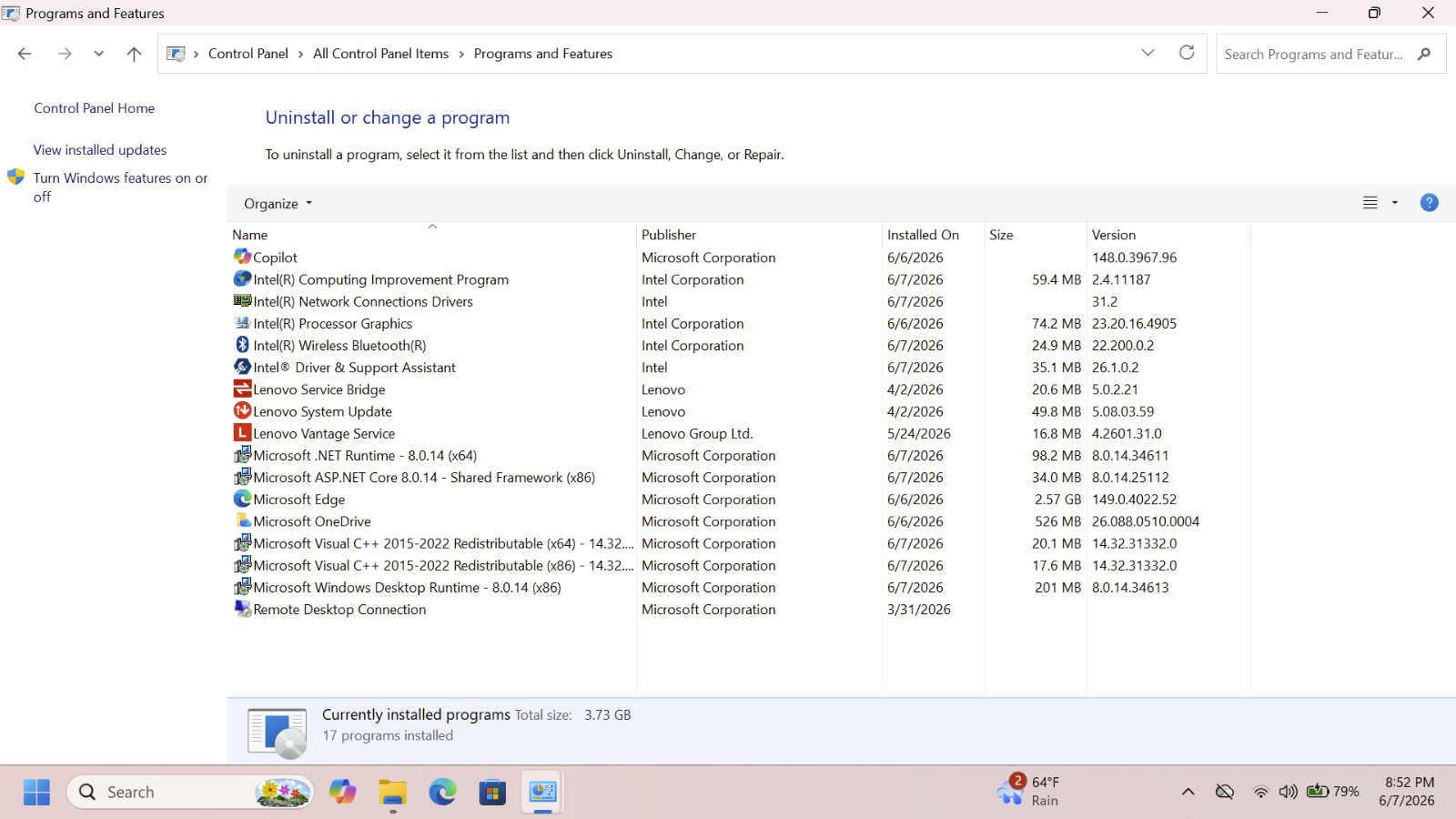Sort by the Publisher column header
The height and width of the screenshot is (819, 1456).
(x=759, y=235)
